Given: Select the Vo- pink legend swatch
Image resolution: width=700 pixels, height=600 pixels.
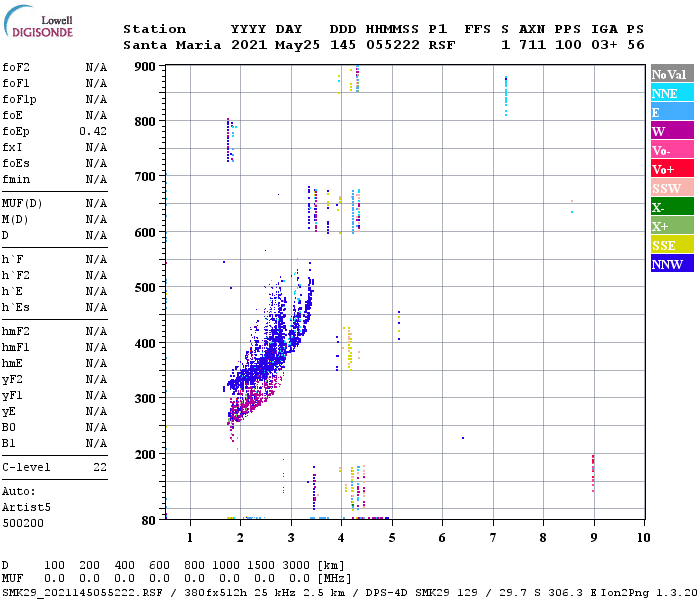Looking at the screenshot, I should pyautogui.click(x=672, y=150).
